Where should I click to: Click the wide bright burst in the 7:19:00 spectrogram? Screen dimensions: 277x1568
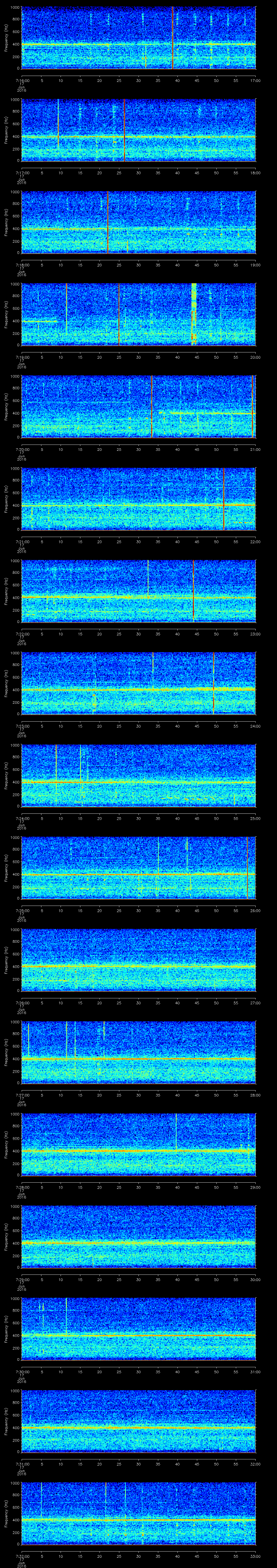coord(194,315)
